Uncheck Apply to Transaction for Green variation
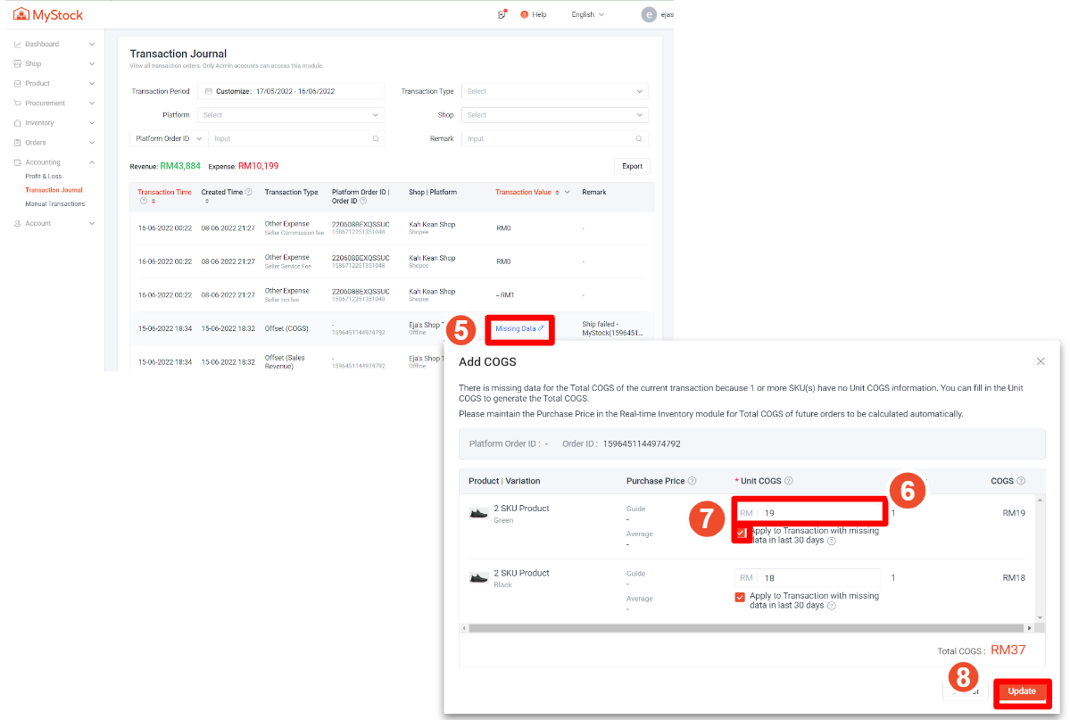This screenshot has height=720, width=1070. tap(740, 533)
